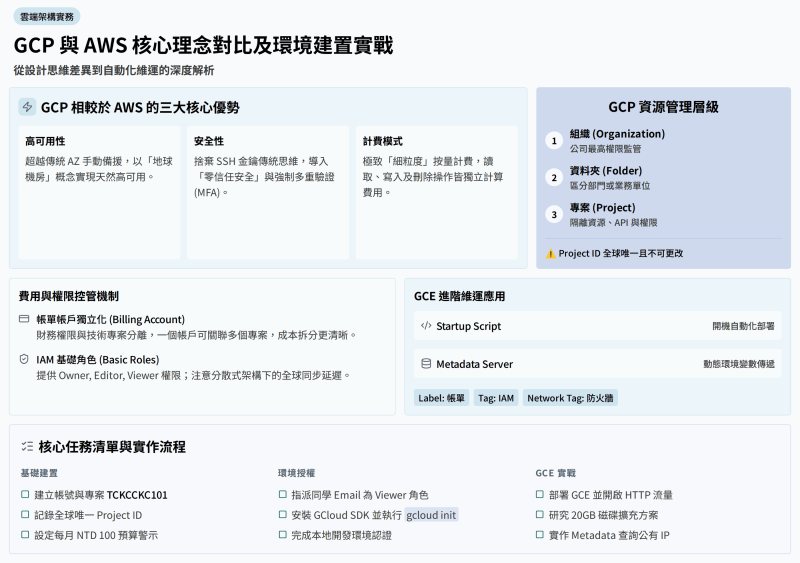Select the 安全性 advantage card
800x563 pixels.
268,192
